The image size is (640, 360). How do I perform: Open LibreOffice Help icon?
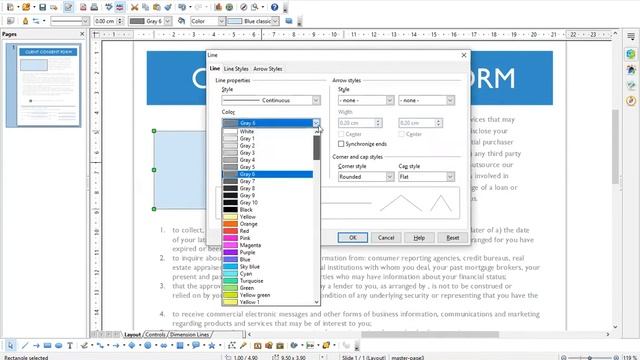(275, 7)
